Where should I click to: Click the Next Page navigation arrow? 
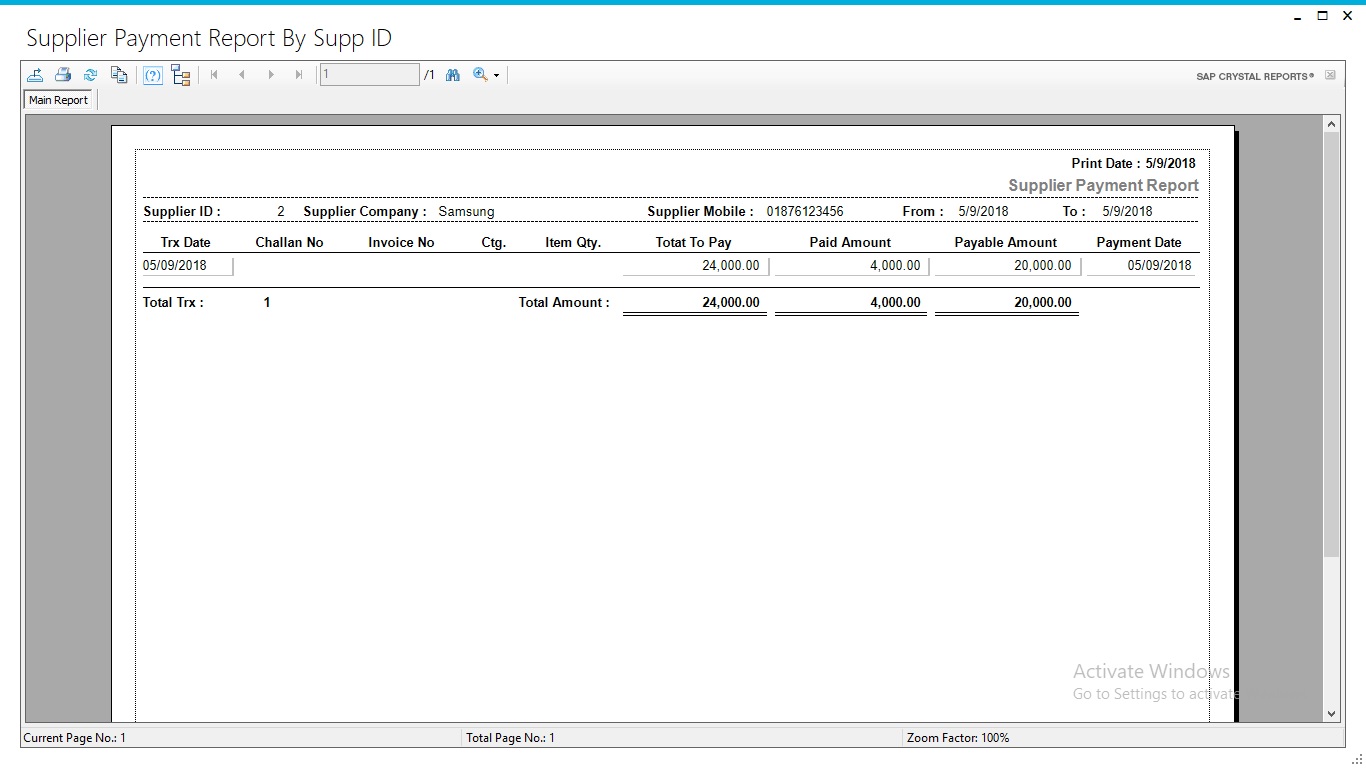point(270,74)
